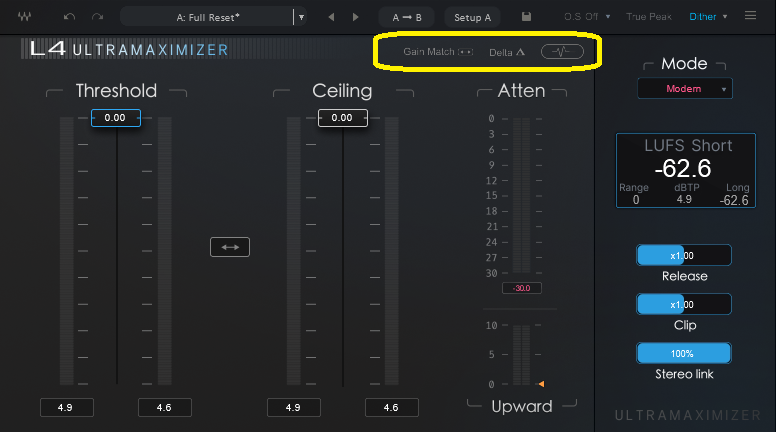Open the Mode dropdown showing Modern

pyautogui.click(x=685, y=89)
